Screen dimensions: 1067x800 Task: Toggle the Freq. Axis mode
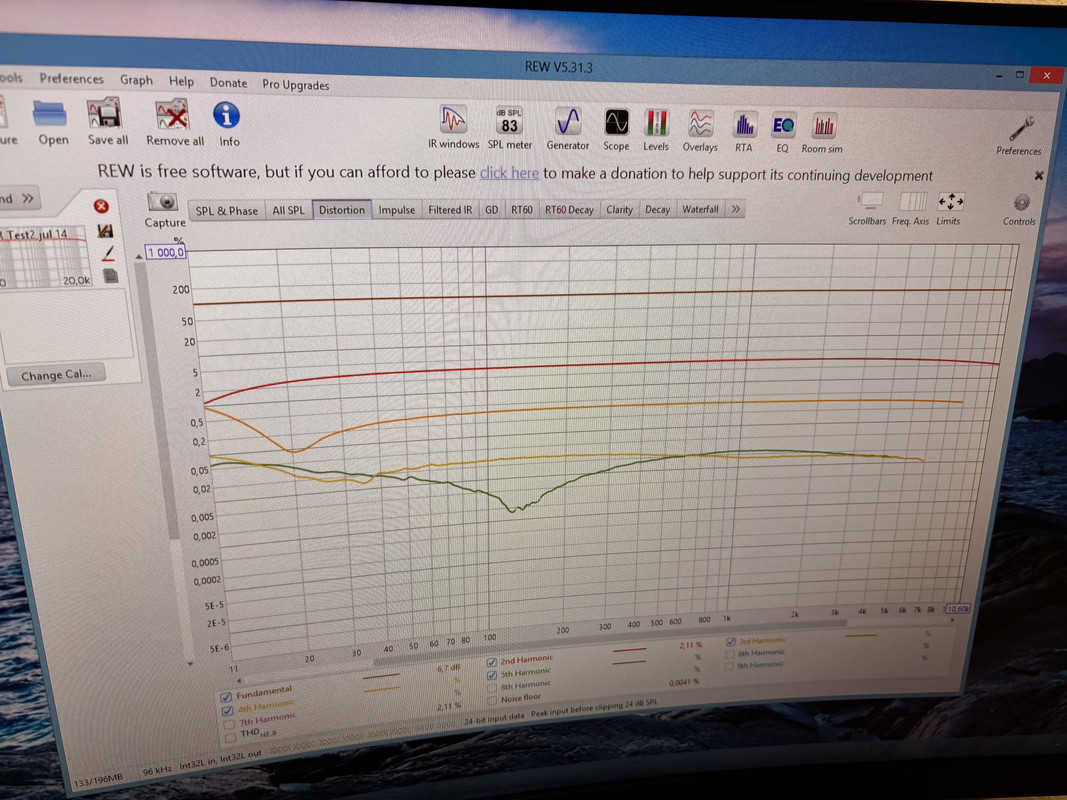(911, 208)
